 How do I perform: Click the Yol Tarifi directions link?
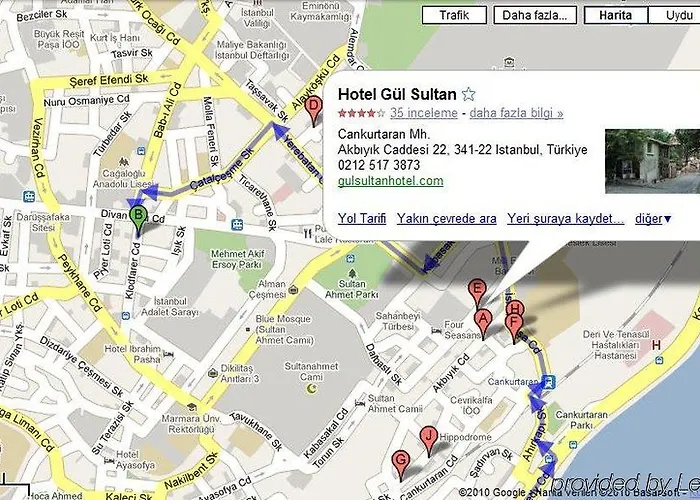coord(362,219)
